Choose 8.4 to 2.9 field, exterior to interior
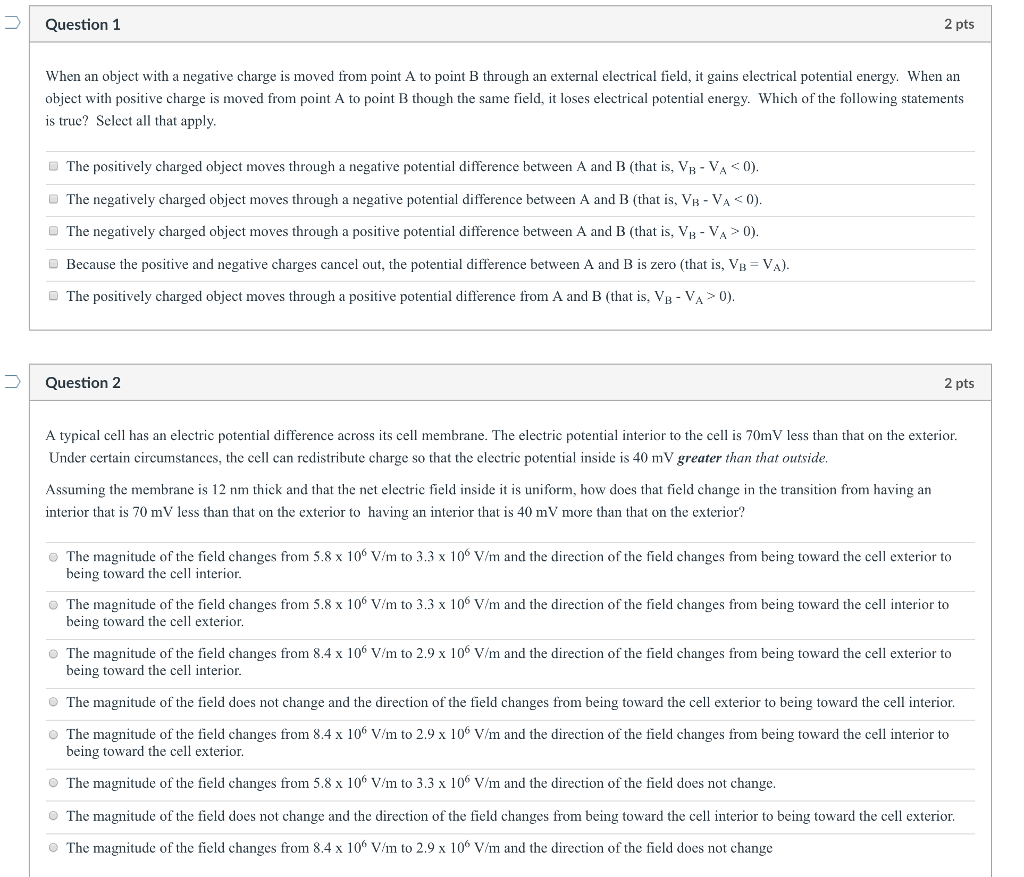 coord(53,654)
